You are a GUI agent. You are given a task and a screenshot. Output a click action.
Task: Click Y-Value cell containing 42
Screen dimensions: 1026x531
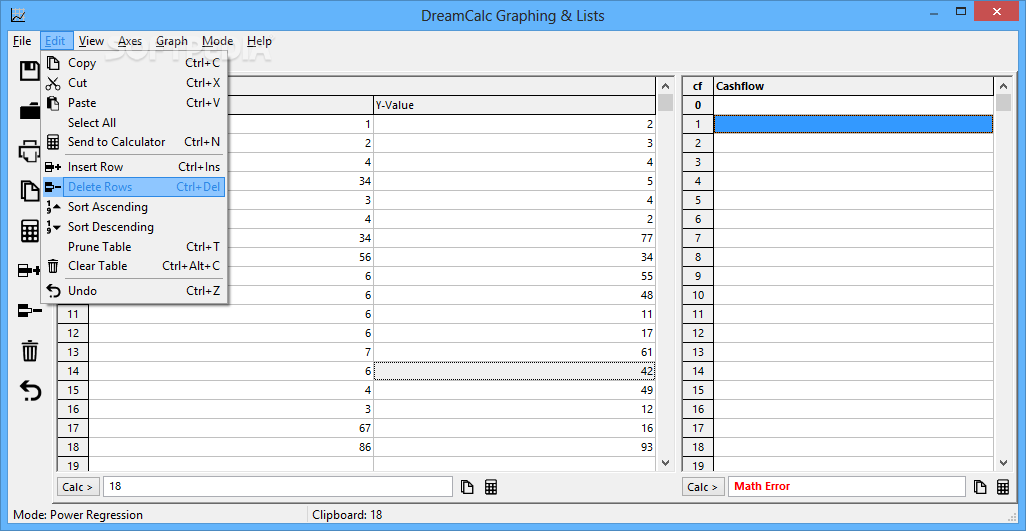coord(514,371)
